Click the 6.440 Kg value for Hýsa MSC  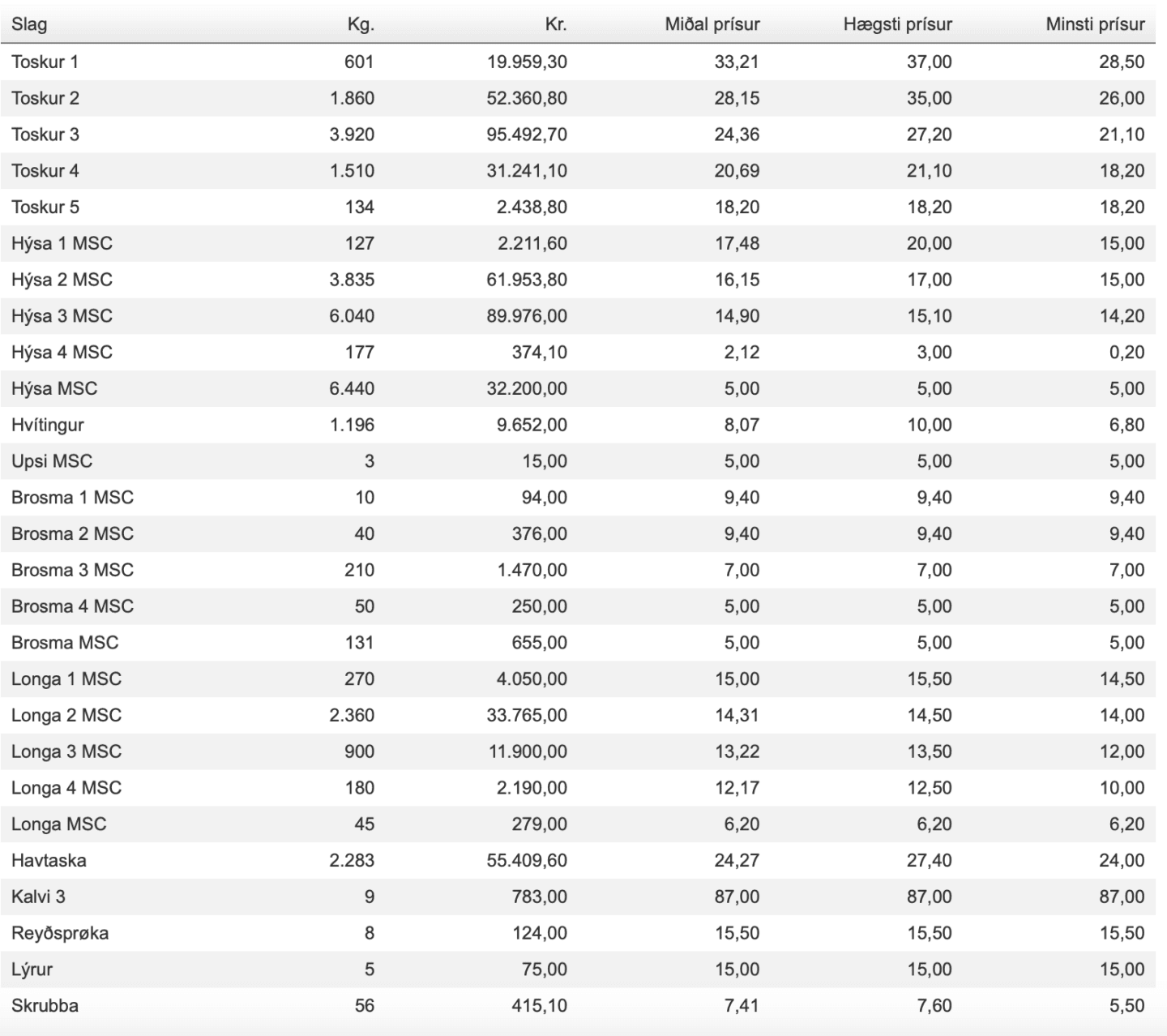(352, 388)
